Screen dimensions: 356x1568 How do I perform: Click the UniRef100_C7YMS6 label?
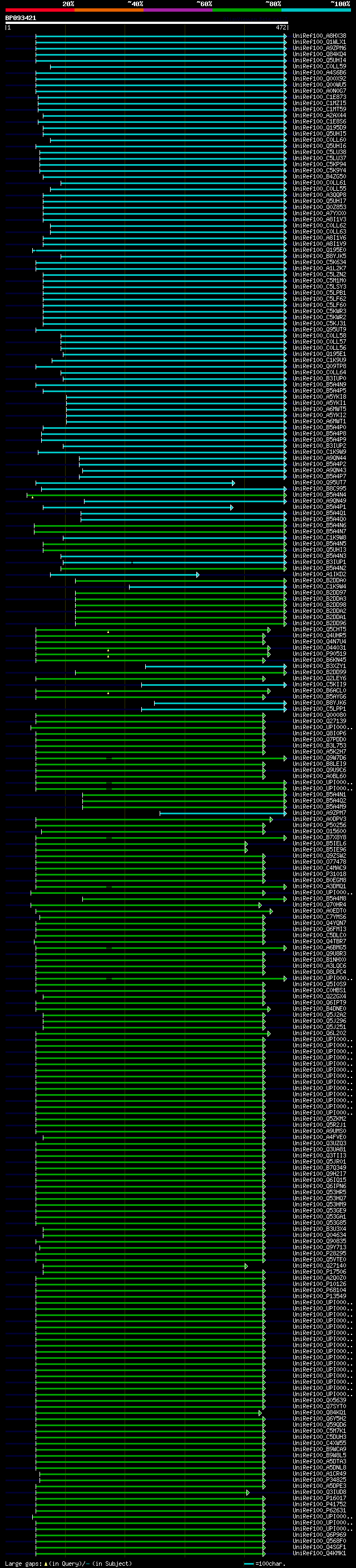pos(319,917)
